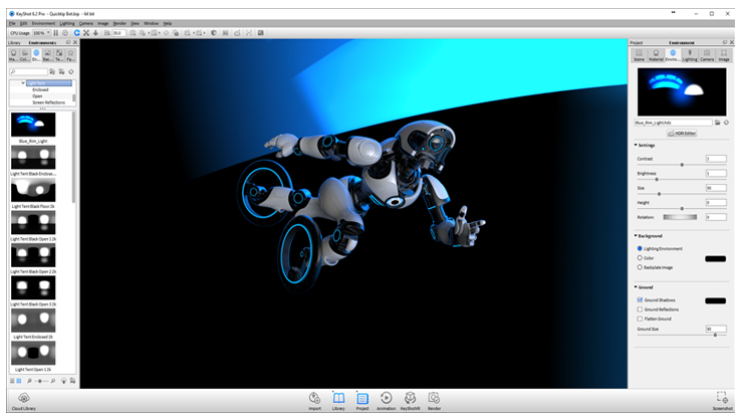This screenshot has width=743, height=419.
Task: Collapse the Ground section
Action: 636,287
